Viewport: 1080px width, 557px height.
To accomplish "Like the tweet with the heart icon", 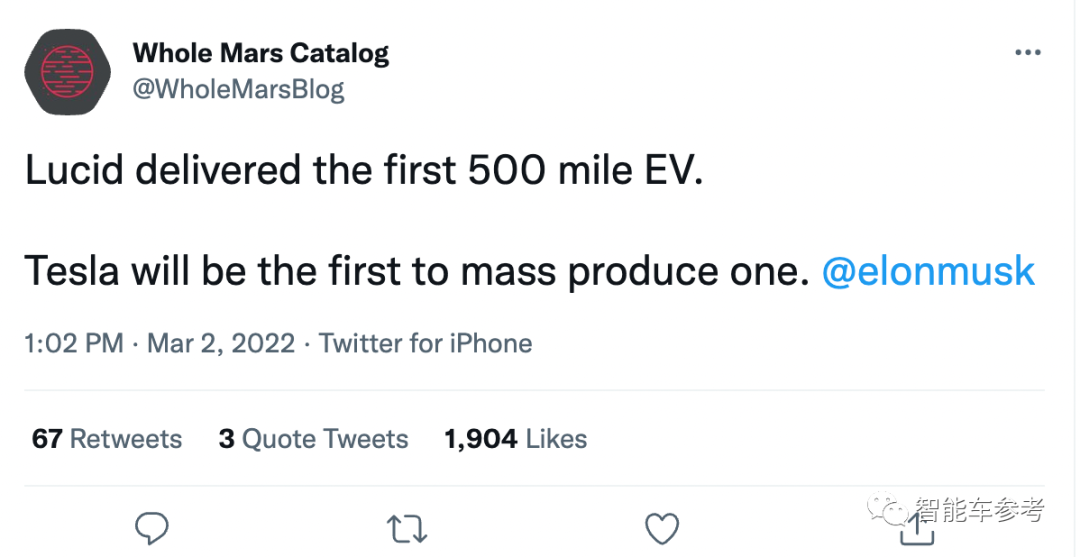I will pos(662,529).
